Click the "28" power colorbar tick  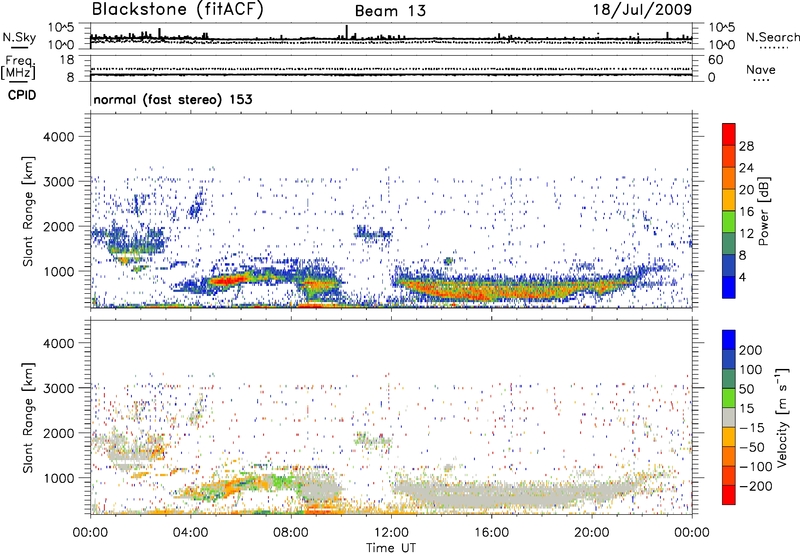(x=746, y=146)
